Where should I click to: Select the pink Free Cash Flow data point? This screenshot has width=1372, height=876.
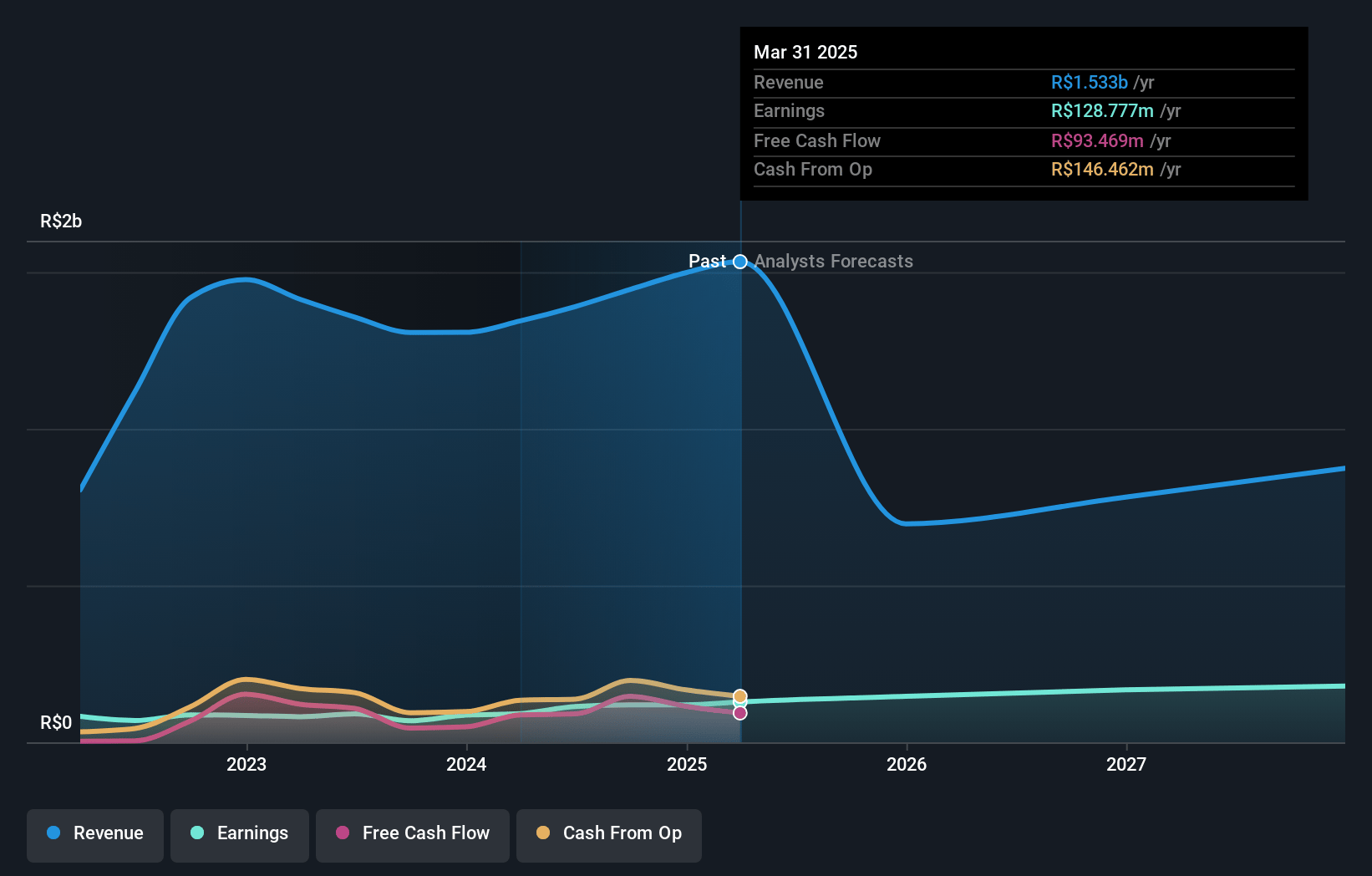[740, 713]
